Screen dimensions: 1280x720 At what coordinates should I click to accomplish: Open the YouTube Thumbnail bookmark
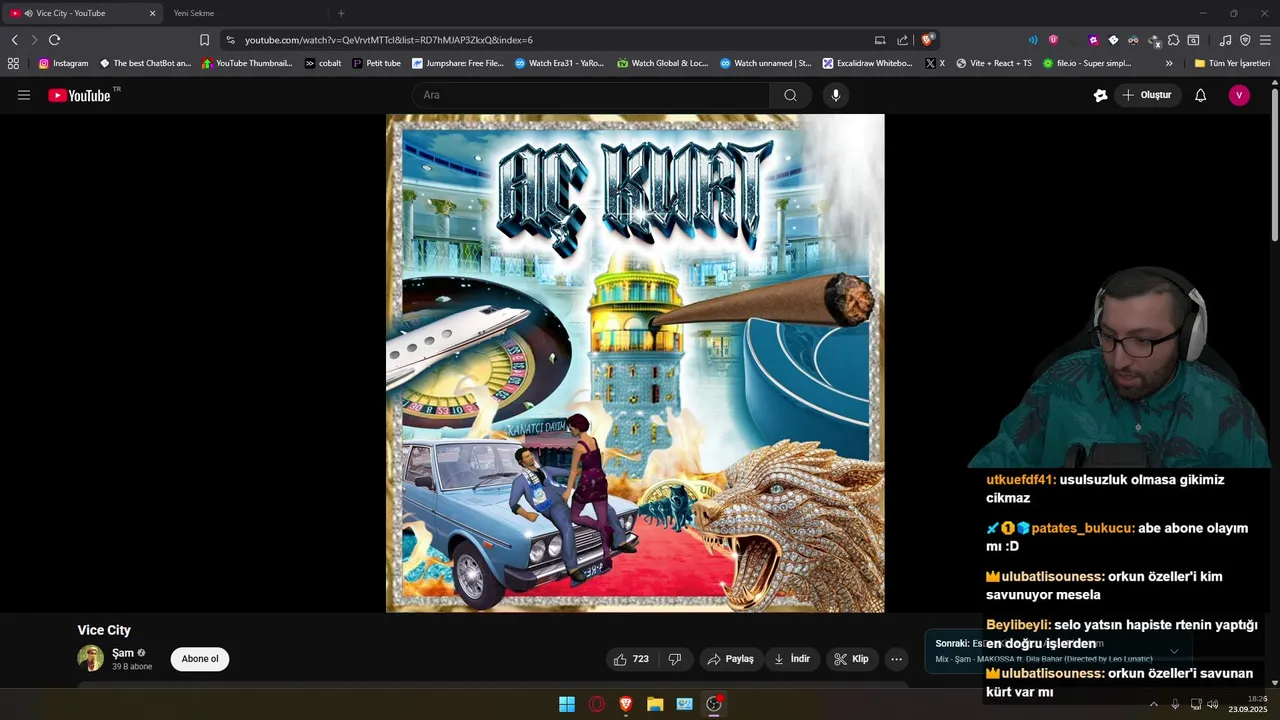click(247, 63)
